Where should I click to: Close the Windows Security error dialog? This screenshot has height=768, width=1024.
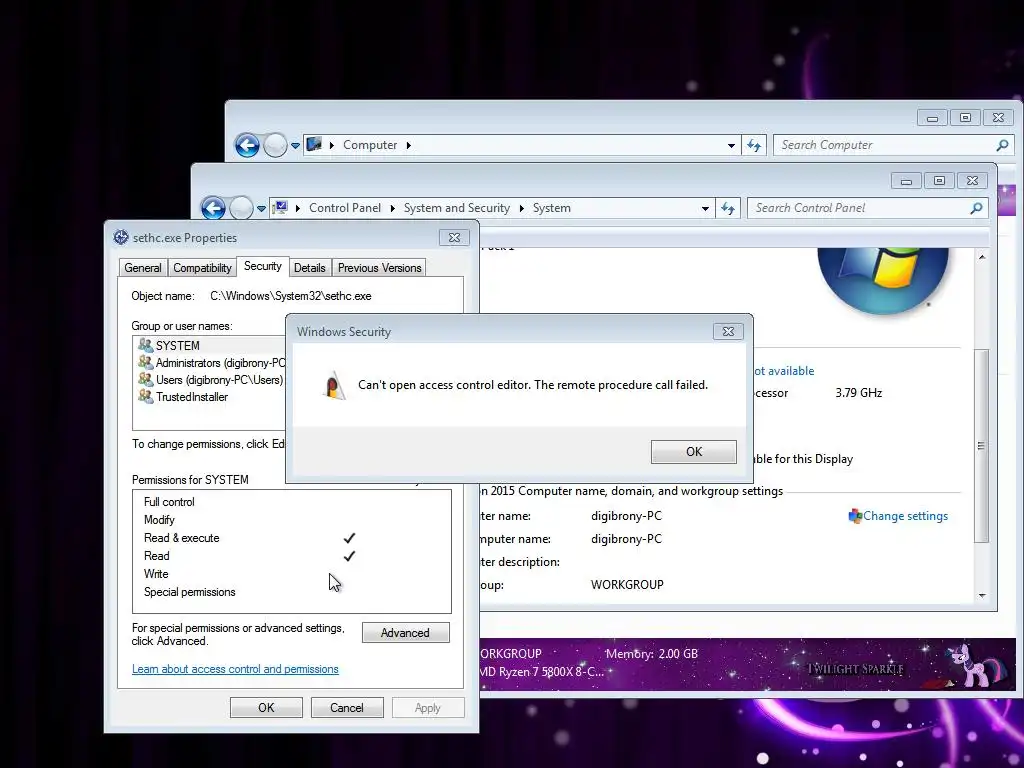(728, 331)
